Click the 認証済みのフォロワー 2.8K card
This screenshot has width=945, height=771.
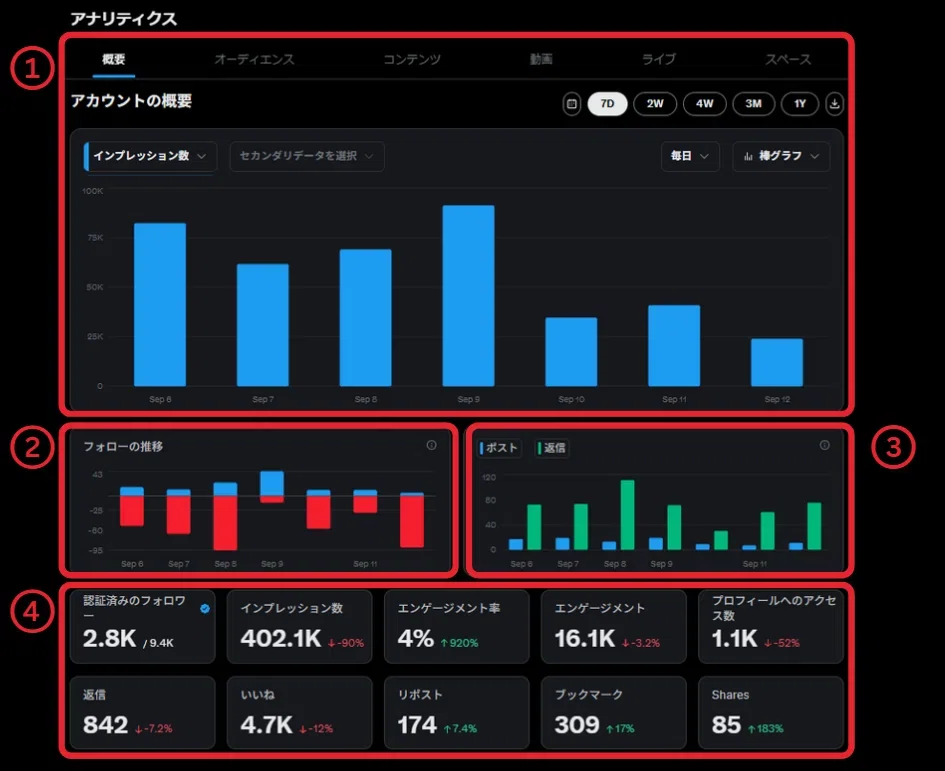point(142,627)
